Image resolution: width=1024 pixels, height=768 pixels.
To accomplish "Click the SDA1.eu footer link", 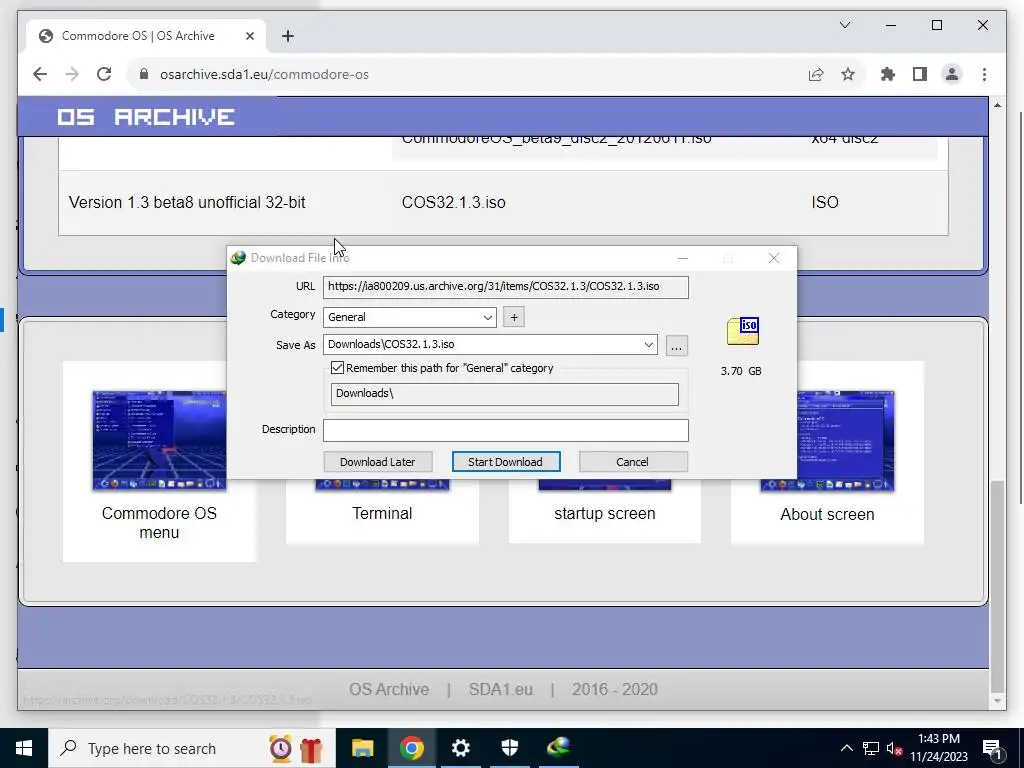I will (x=501, y=690).
